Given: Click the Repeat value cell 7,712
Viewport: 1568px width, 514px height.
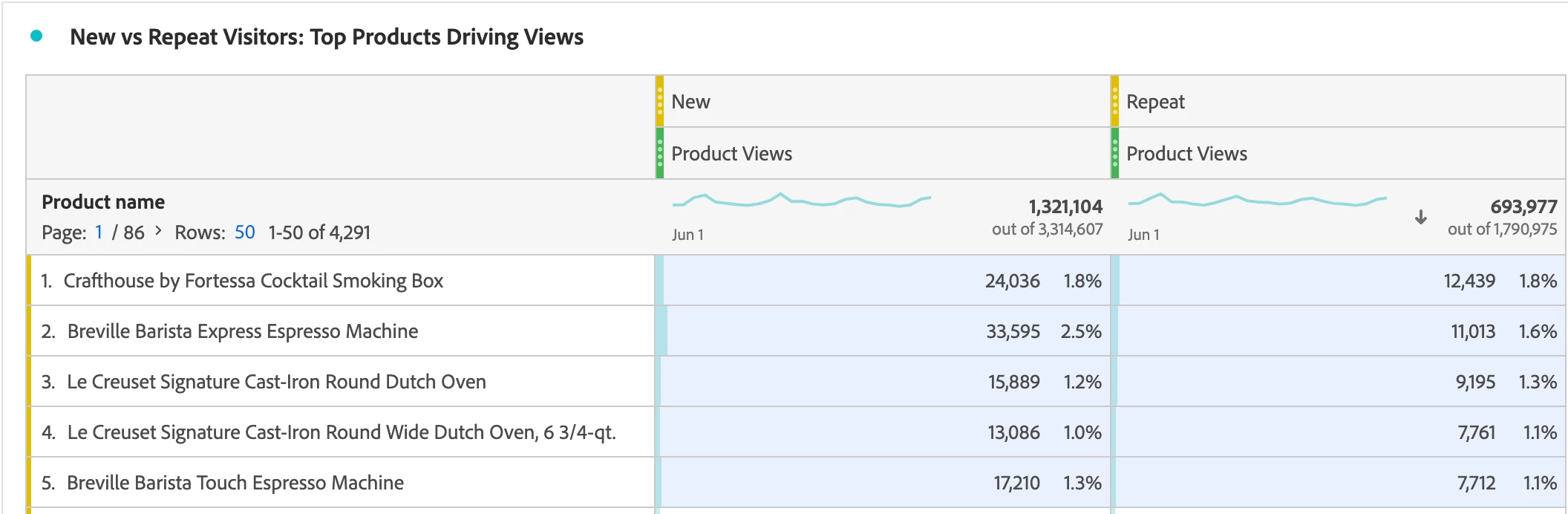Looking at the screenshot, I should (x=1338, y=482).
